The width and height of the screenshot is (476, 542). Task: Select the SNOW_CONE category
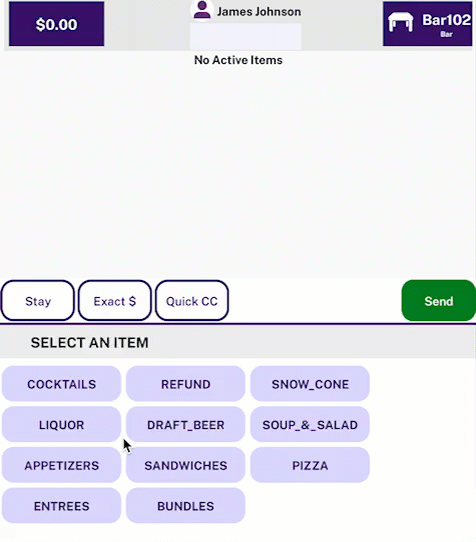click(310, 384)
